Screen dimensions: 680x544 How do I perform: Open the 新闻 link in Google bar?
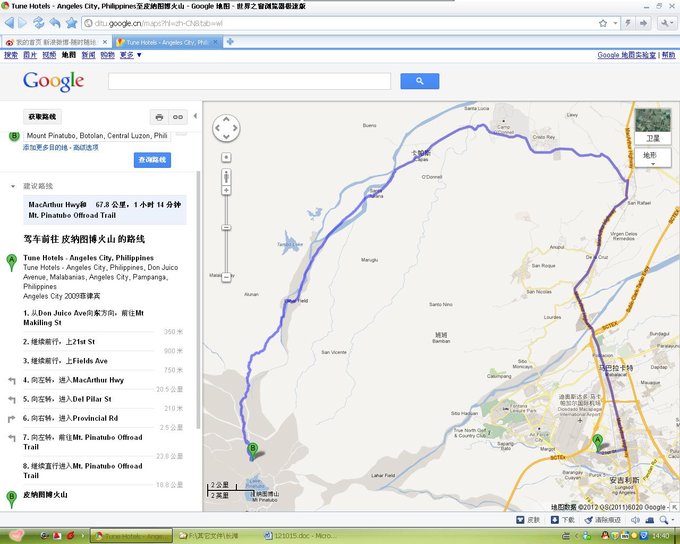[88, 55]
